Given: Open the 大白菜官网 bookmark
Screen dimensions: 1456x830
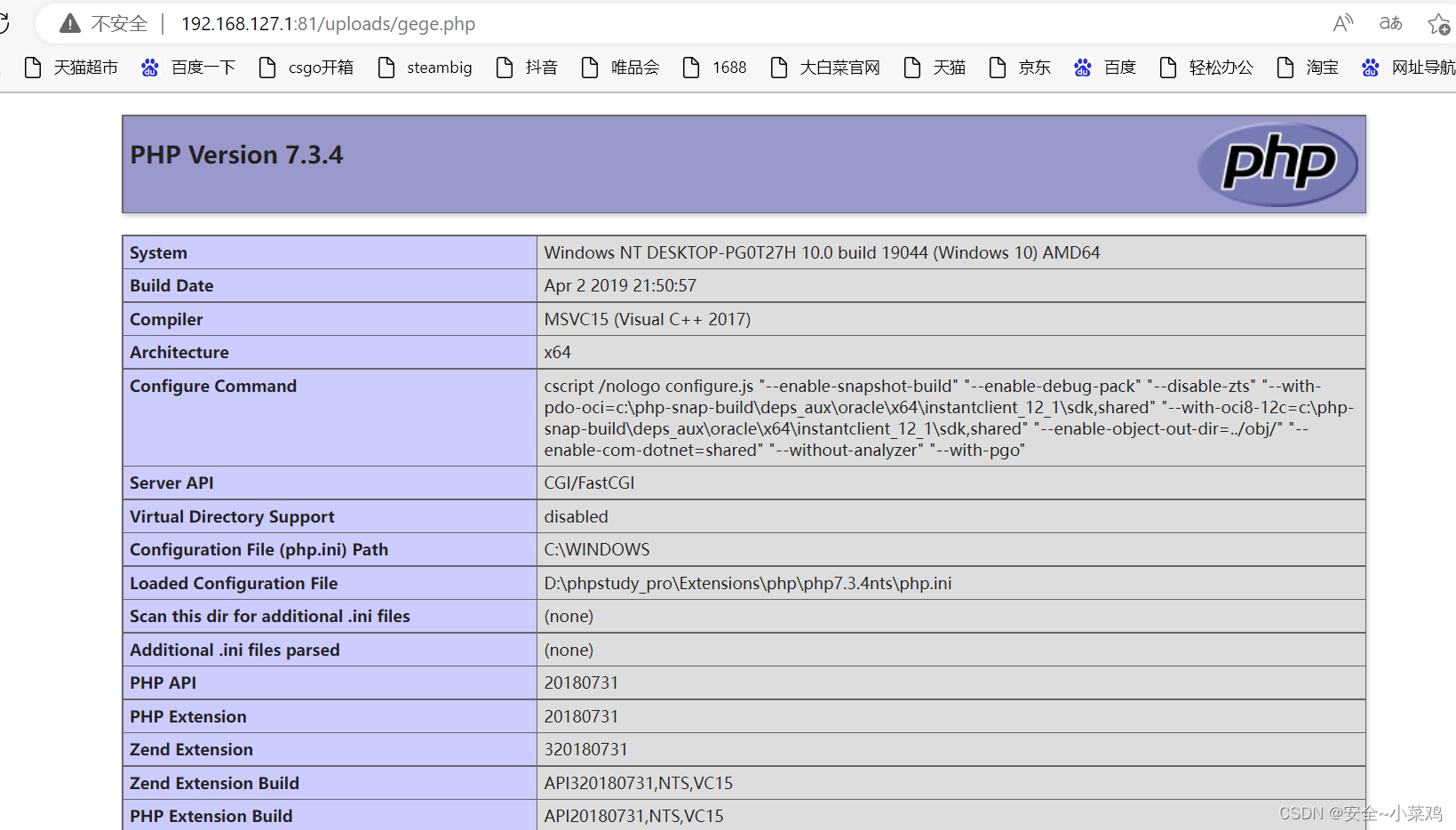Looking at the screenshot, I should pos(825,68).
